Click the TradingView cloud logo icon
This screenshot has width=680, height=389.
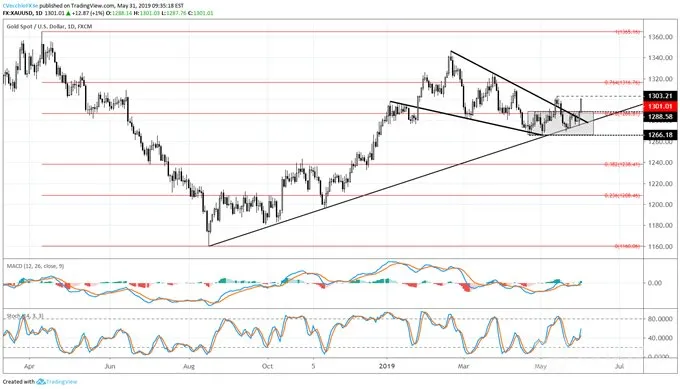(41, 382)
